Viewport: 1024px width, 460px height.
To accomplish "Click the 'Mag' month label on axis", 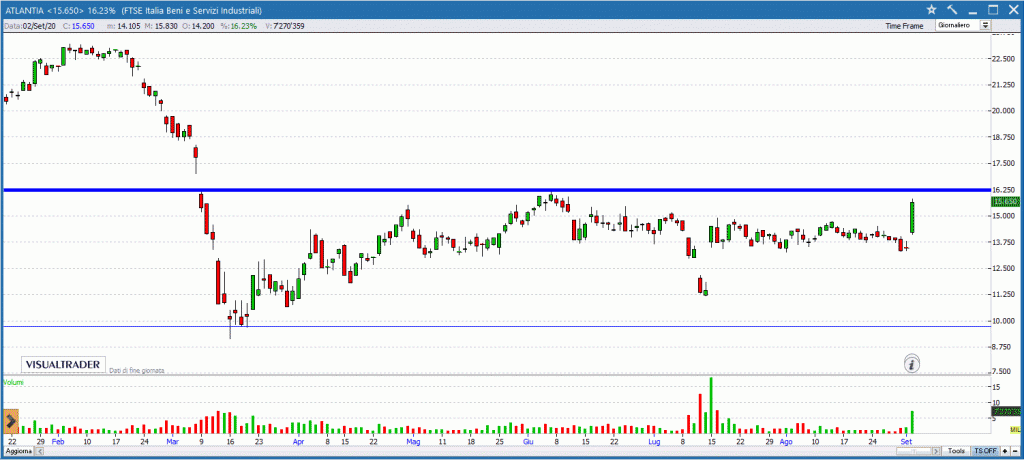I will (x=413, y=442).
